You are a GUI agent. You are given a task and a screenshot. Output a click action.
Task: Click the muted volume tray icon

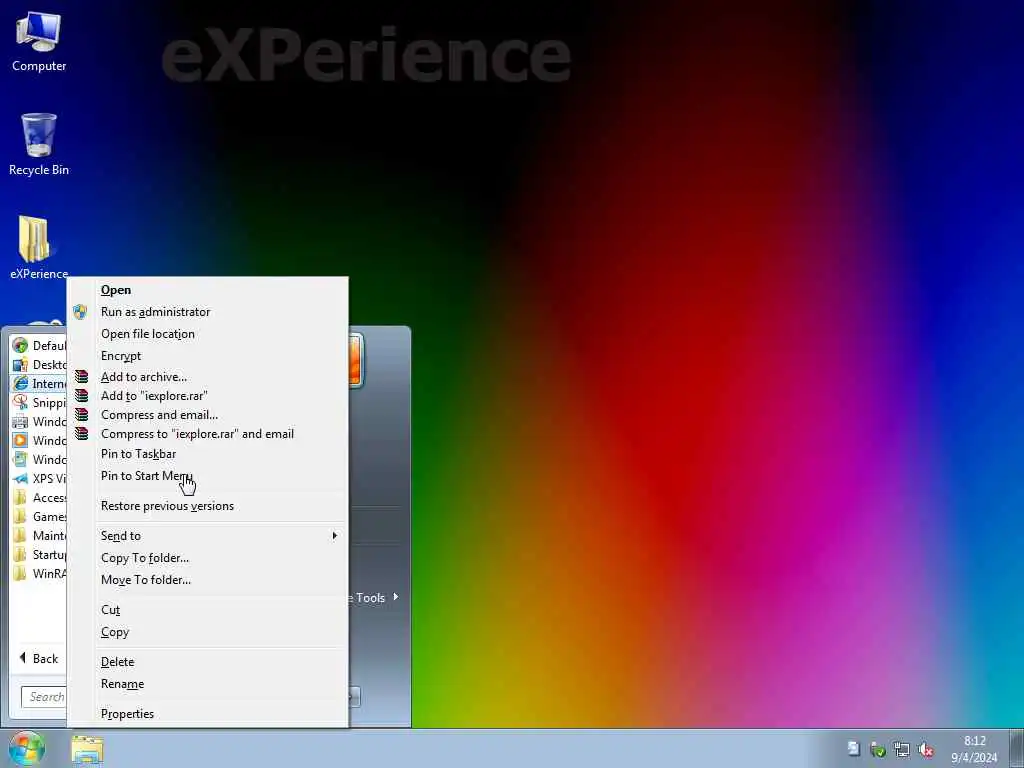(x=925, y=750)
